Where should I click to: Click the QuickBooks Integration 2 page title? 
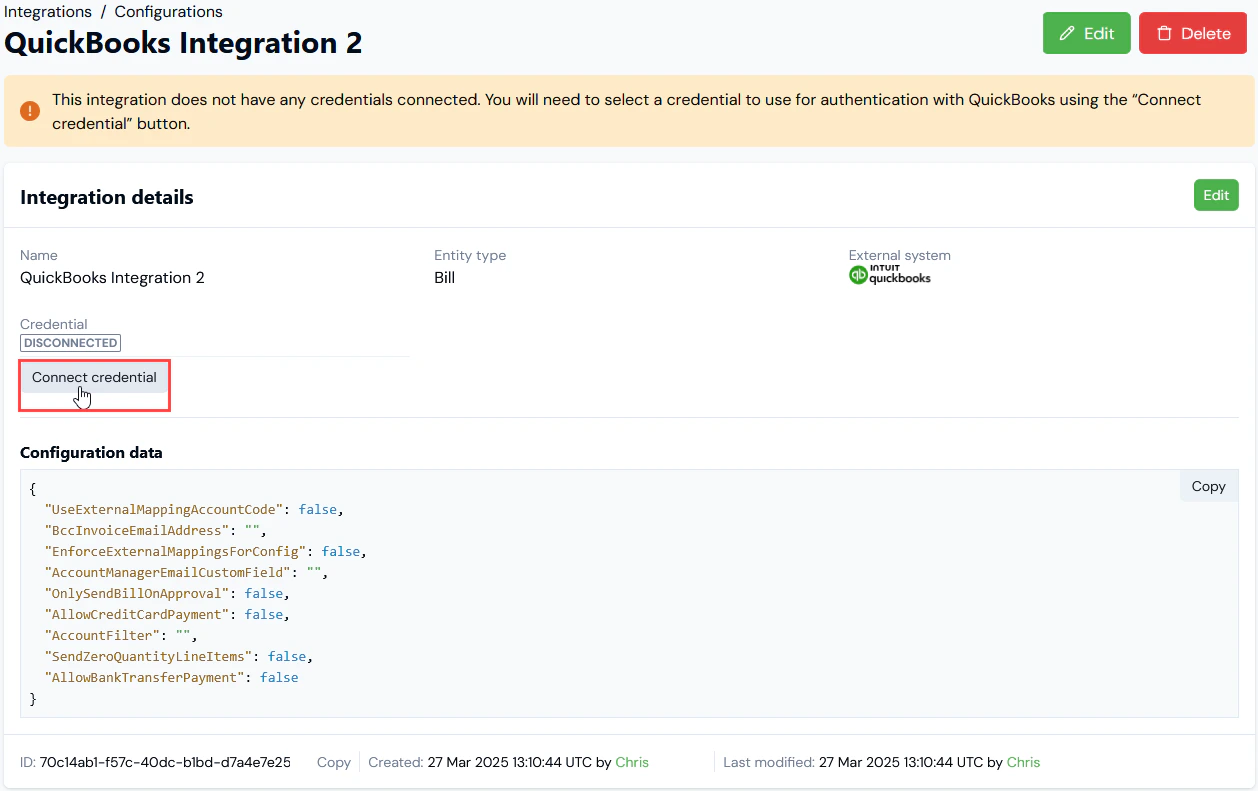pos(184,43)
